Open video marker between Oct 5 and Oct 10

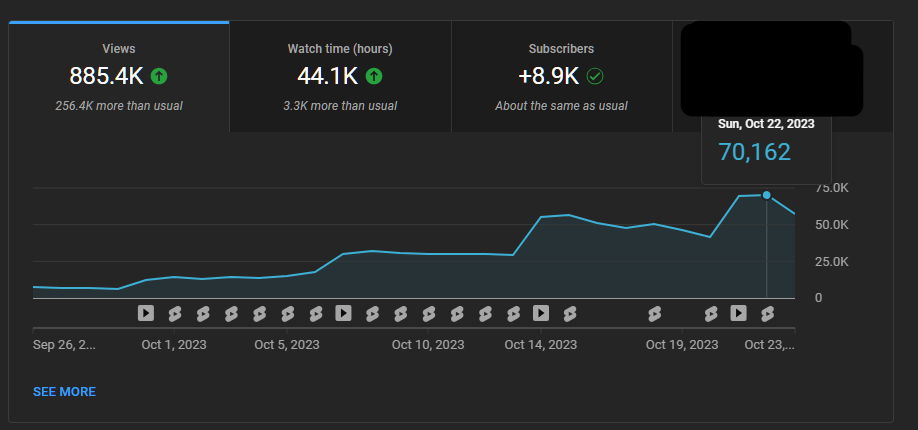(x=343, y=313)
